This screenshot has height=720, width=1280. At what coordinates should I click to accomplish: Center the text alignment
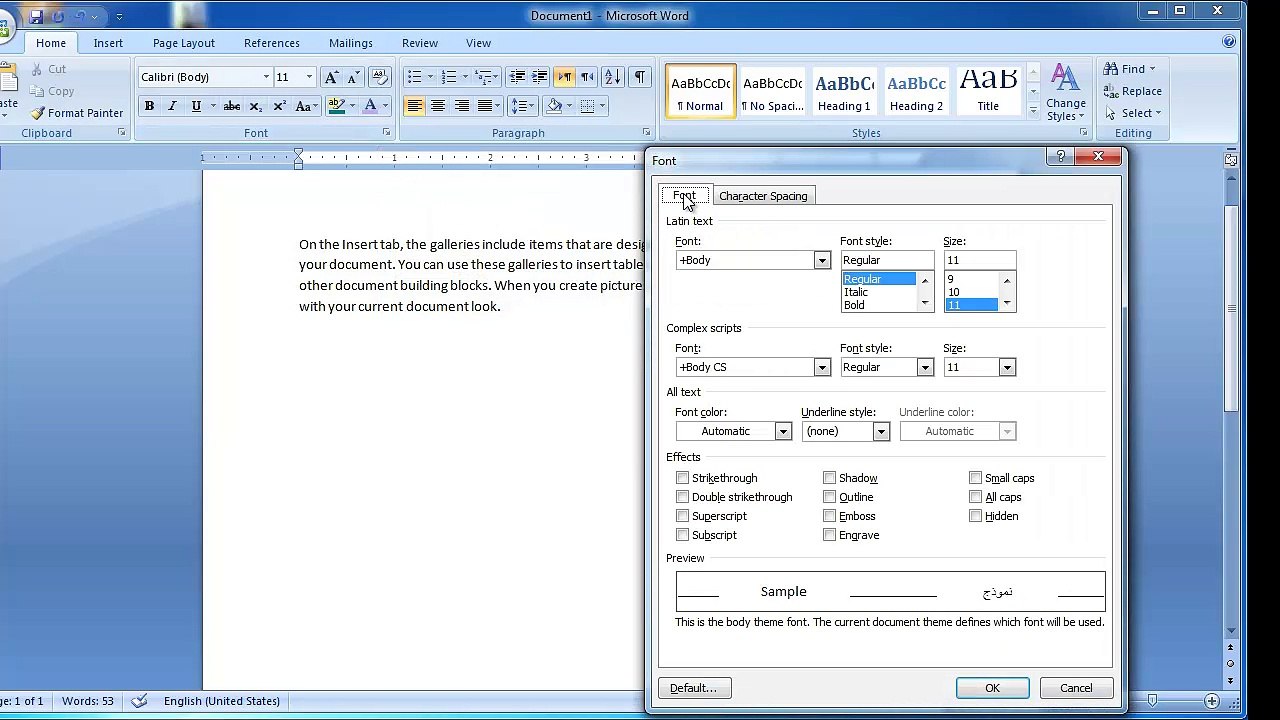[x=438, y=106]
